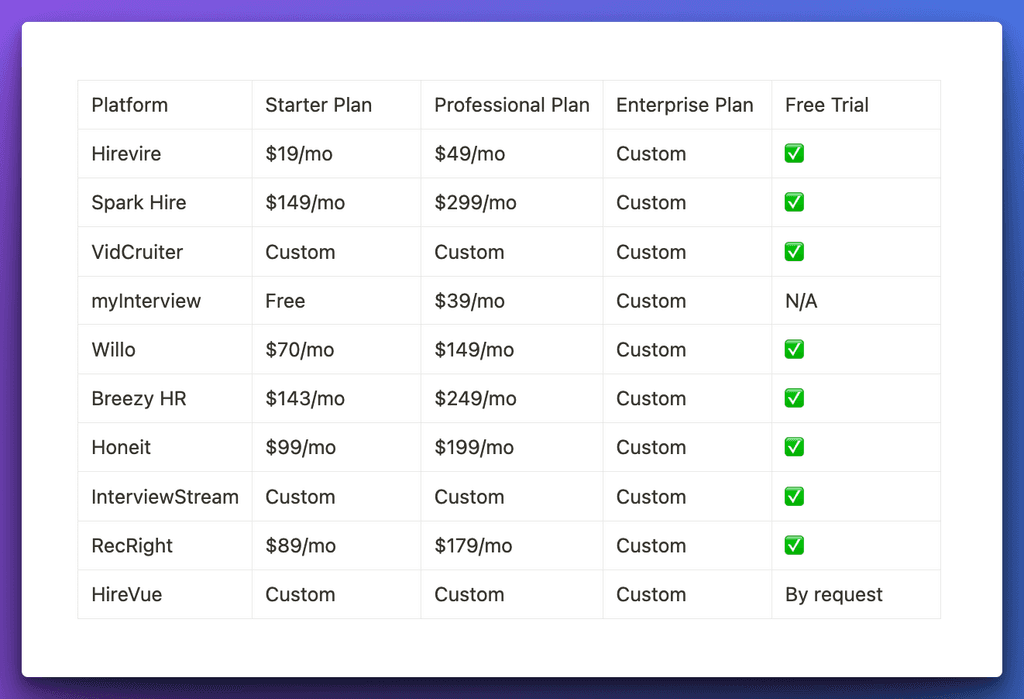Image resolution: width=1024 pixels, height=699 pixels.
Task: Open the Enterprise Plan column header
Action: point(685,104)
